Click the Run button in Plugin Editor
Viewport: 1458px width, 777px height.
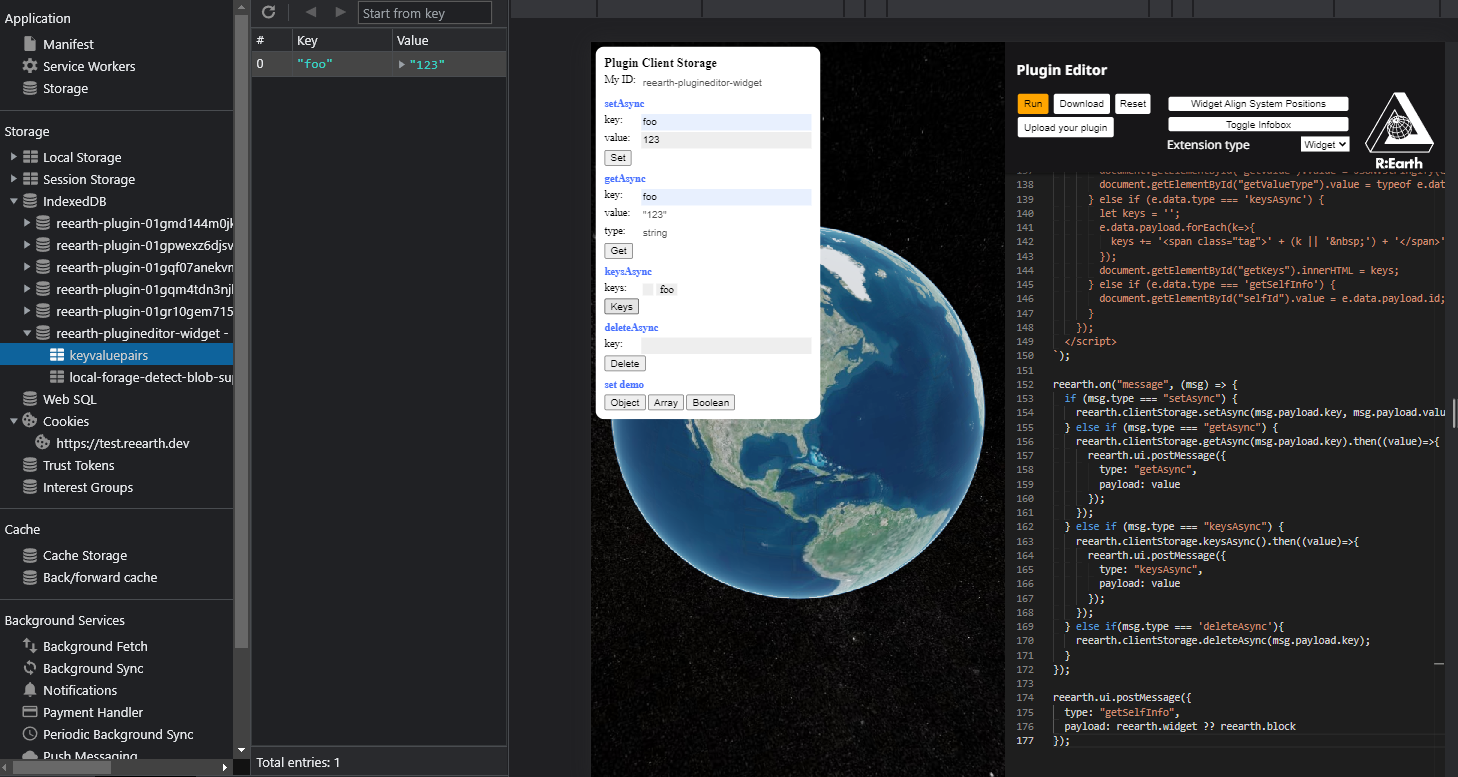[x=1033, y=104]
